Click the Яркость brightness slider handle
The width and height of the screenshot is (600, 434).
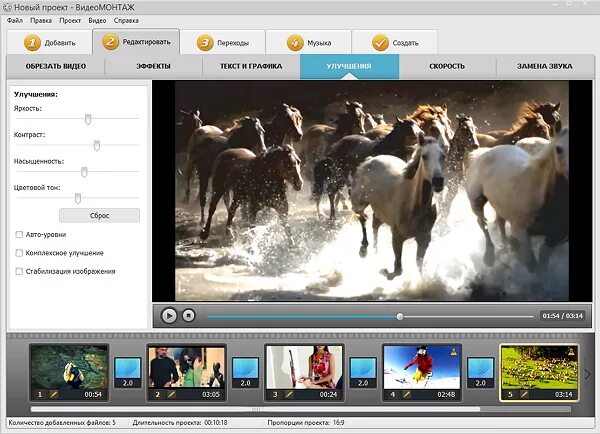tap(88, 119)
